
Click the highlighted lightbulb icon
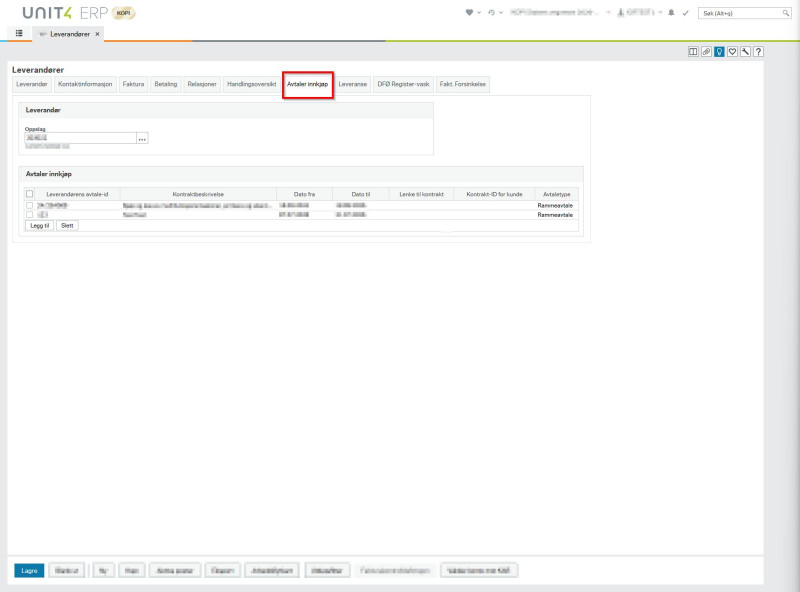719,52
